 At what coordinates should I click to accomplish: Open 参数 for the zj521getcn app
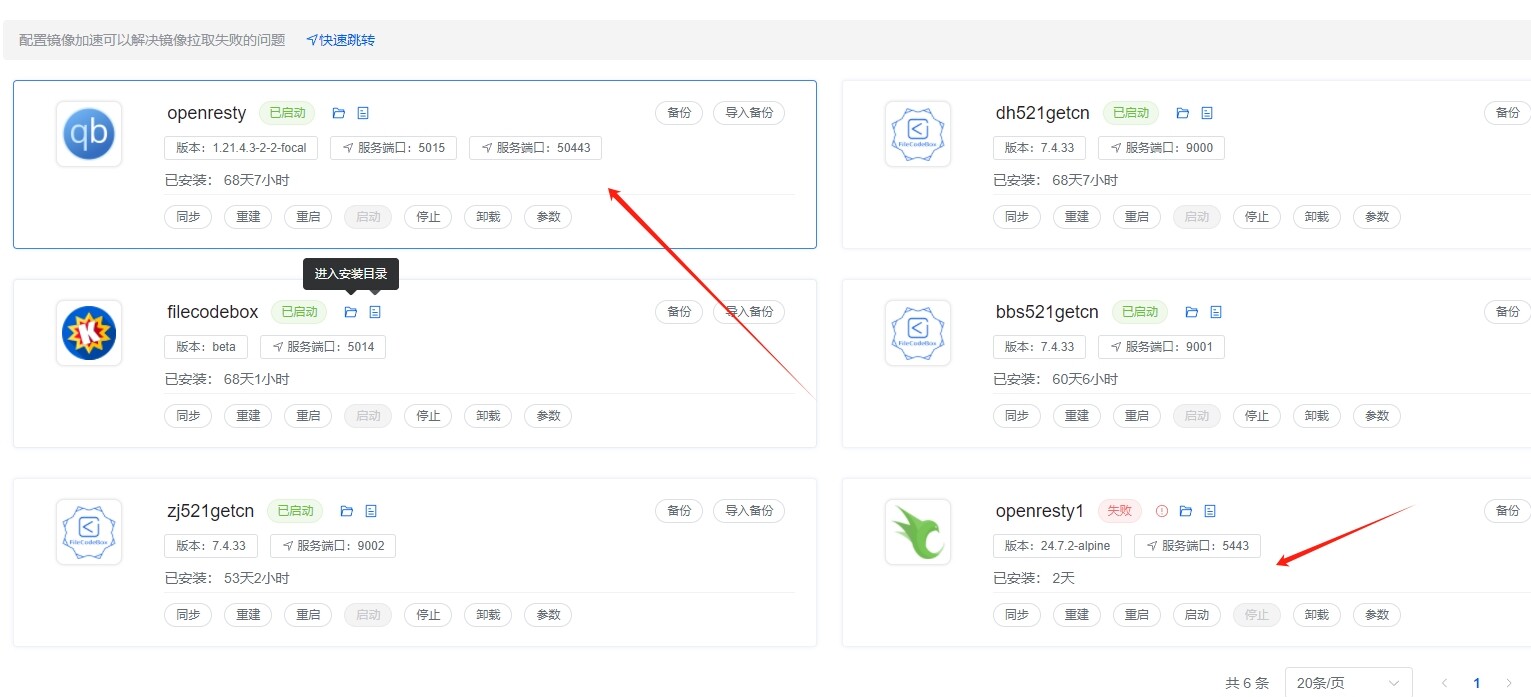548,615
